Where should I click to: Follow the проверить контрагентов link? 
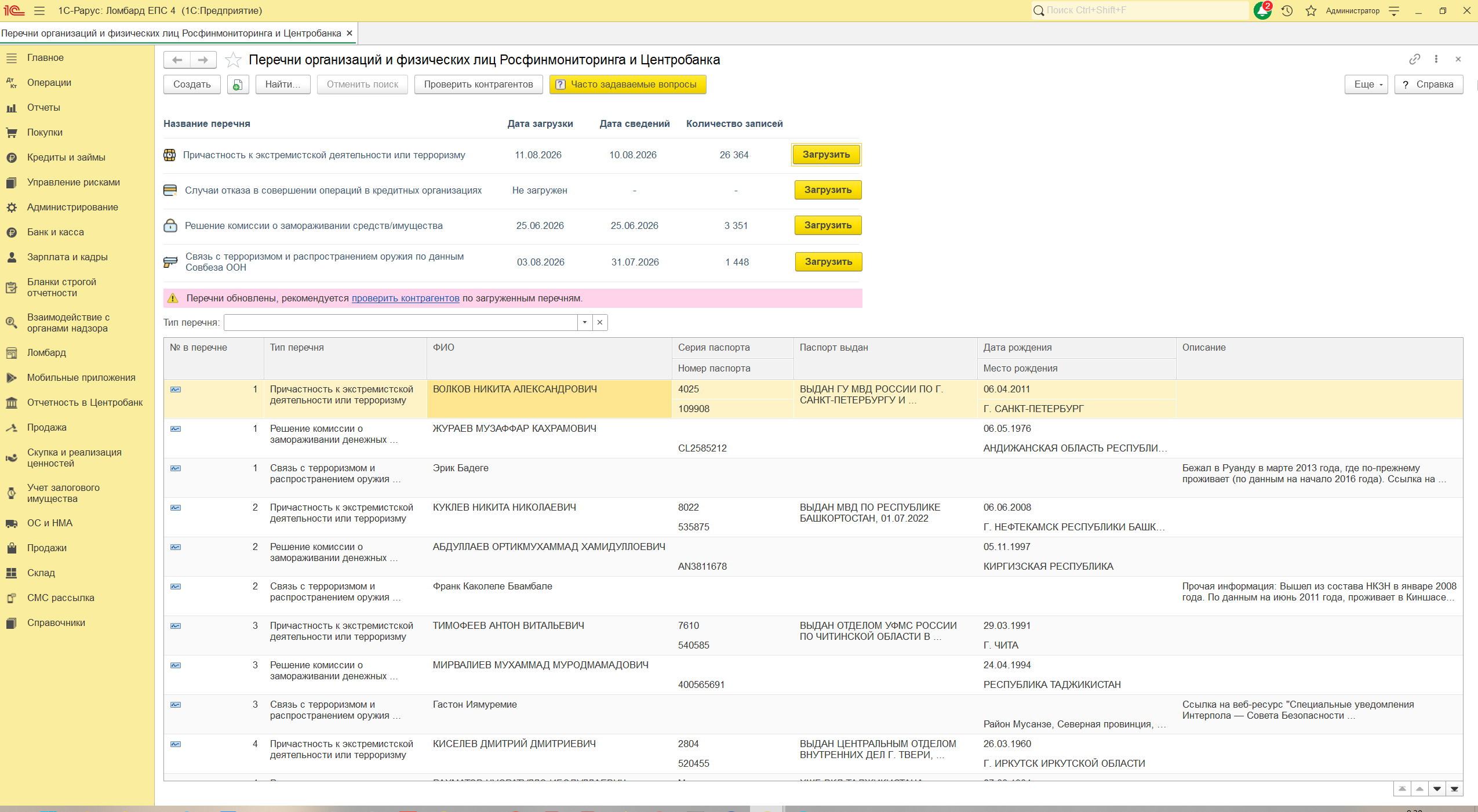coord(406,298)
